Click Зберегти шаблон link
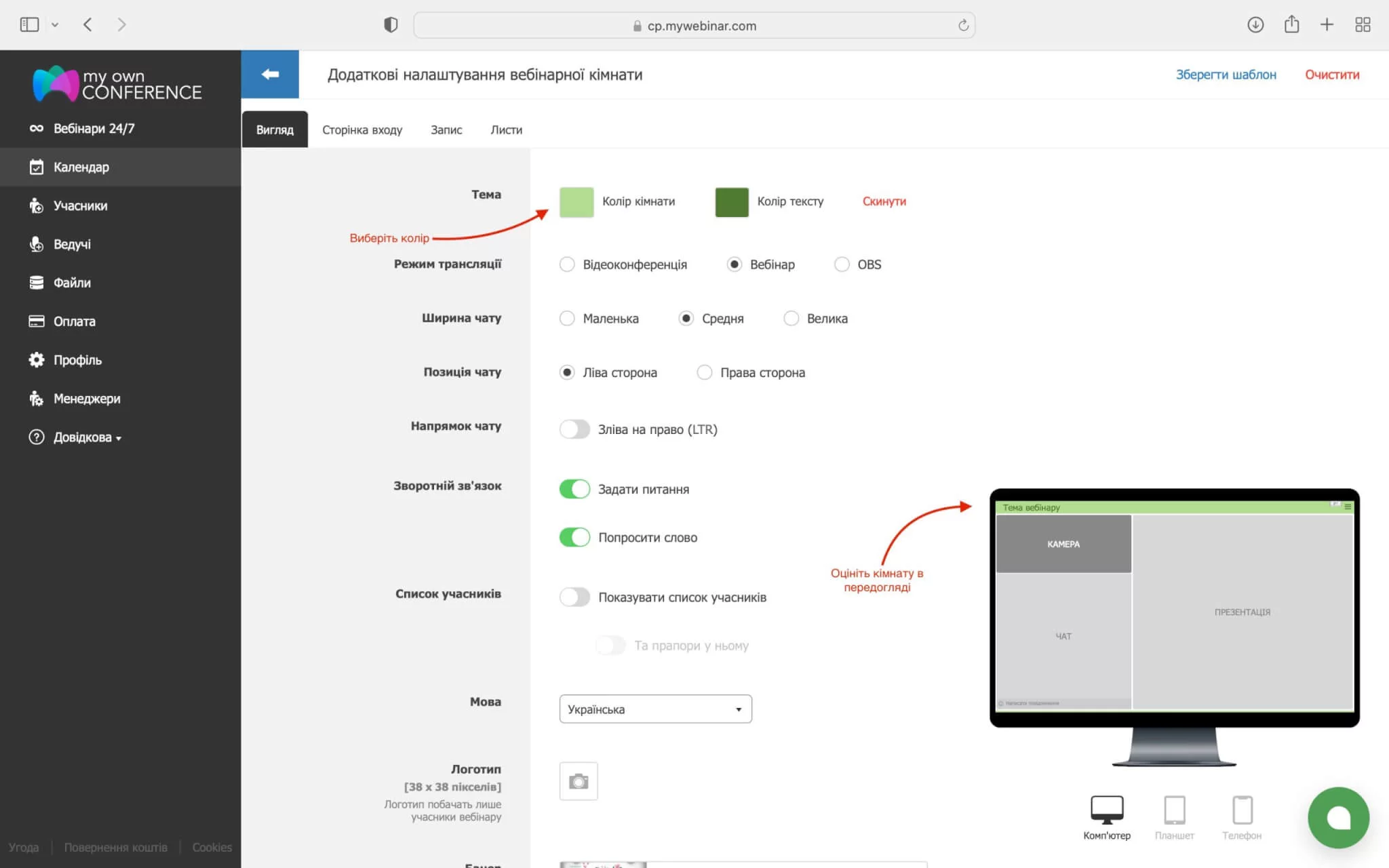The width and height of the screenshot is (1389, 868). (x=1226, y=75)
